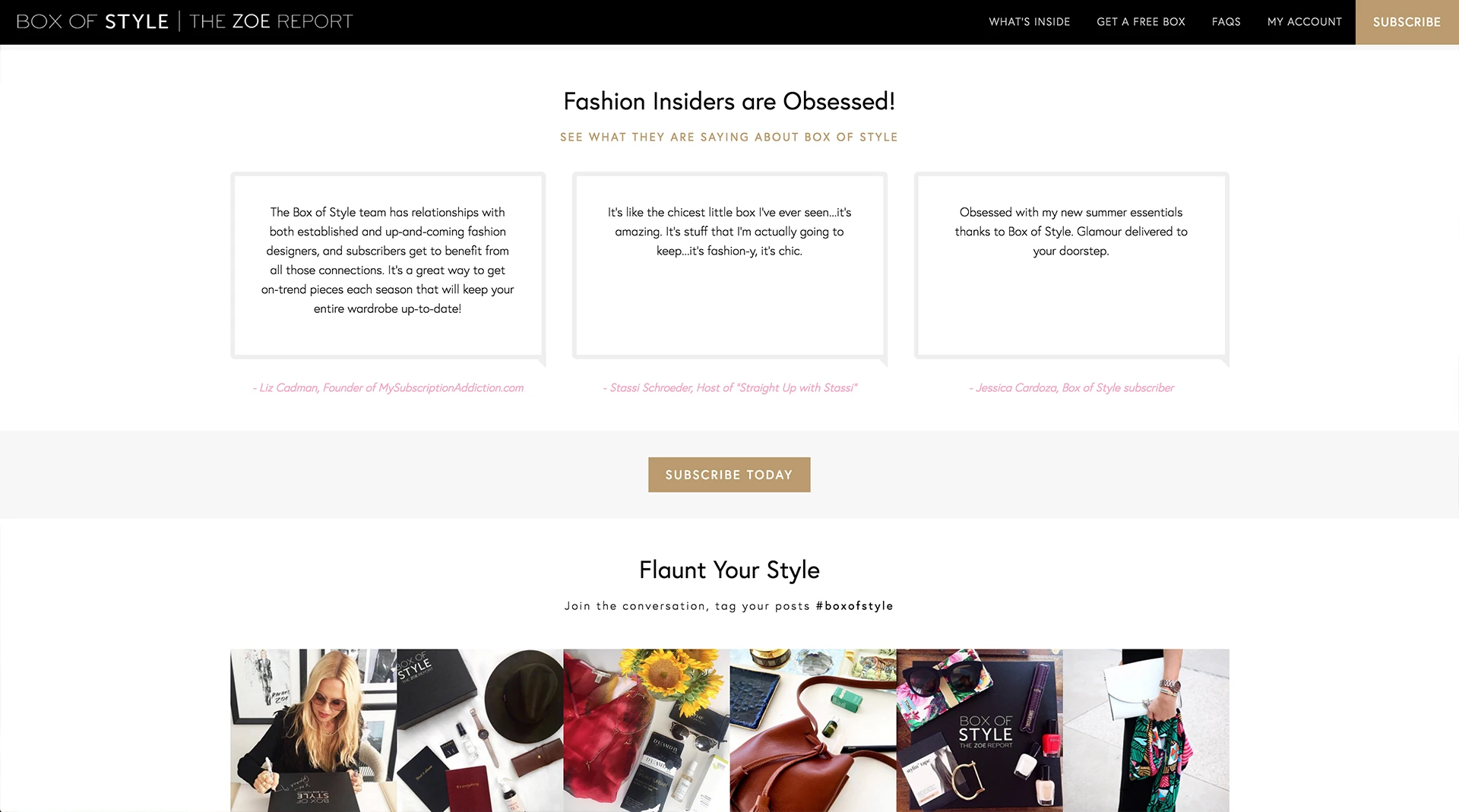Click the Liz Cadman attribution link

[388, 387]
